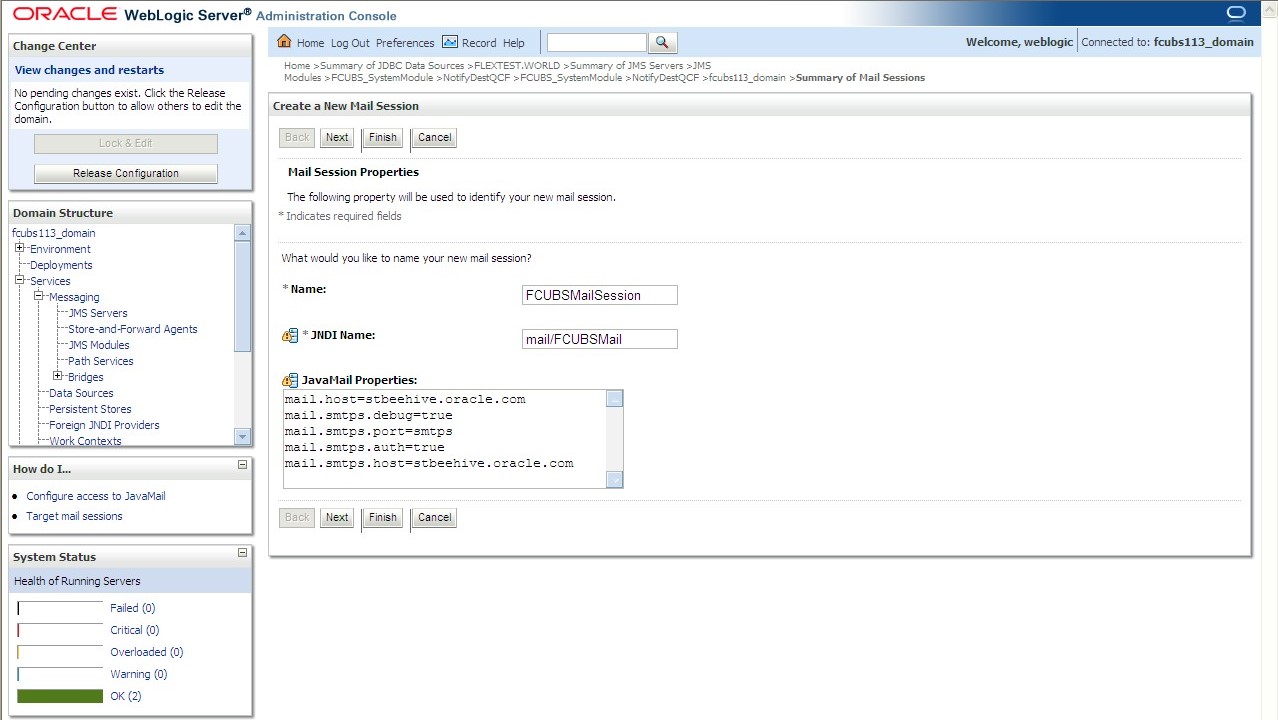The image size is (1278, 720).
Task: Open Data Sources tree item
Action: [81, 393]
